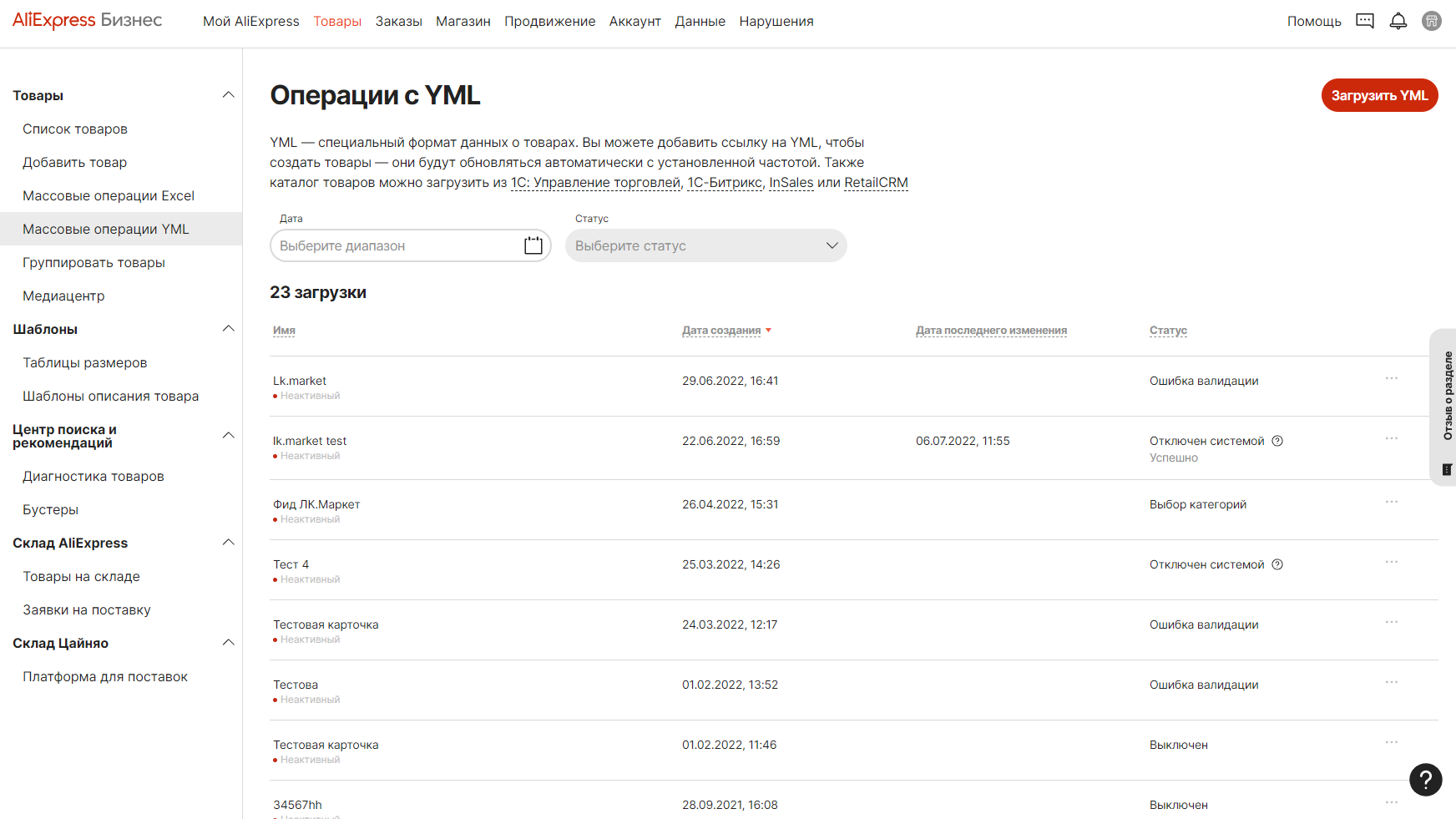Click the Выберите диапазон date field
Viewport: 1456px width, 819px height.
[x=411, y=245]
